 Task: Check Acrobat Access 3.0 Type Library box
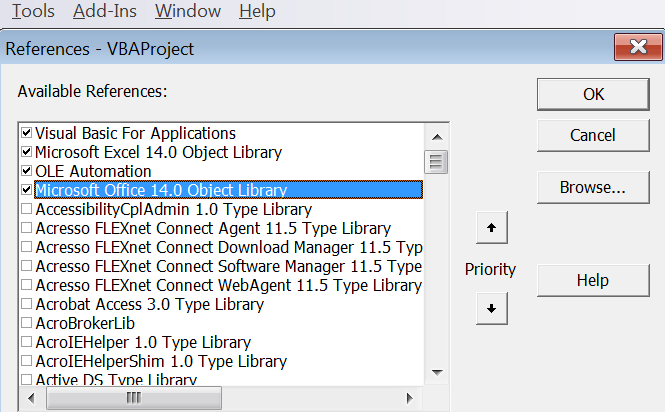click(x=26, y=304)
